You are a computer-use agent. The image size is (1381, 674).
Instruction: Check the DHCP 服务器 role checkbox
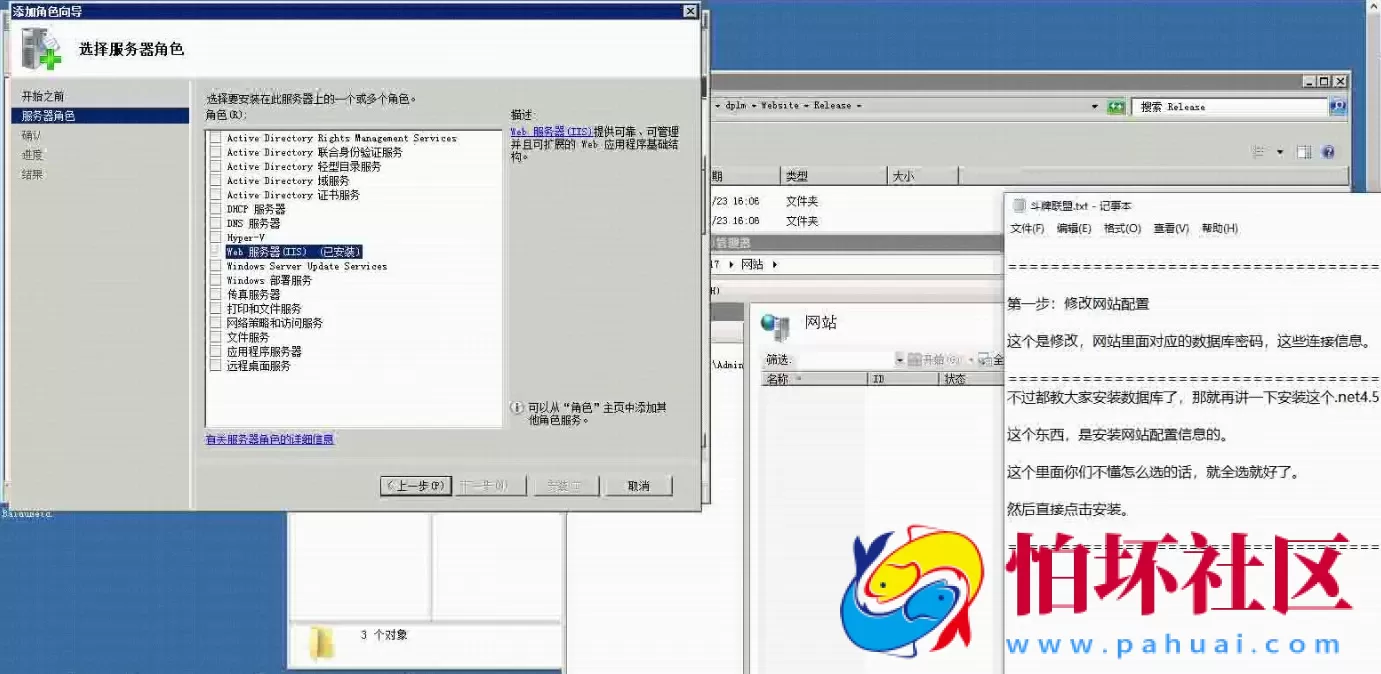point(215,209)
